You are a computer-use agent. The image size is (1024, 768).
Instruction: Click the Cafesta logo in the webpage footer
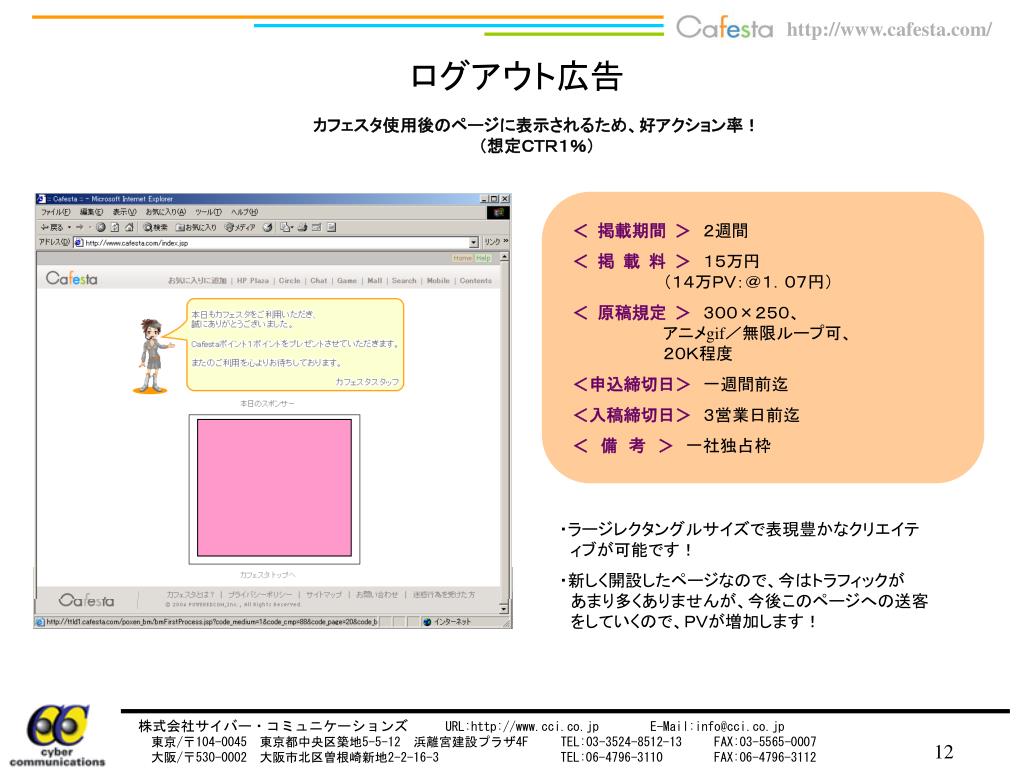(x=86, y=600)
